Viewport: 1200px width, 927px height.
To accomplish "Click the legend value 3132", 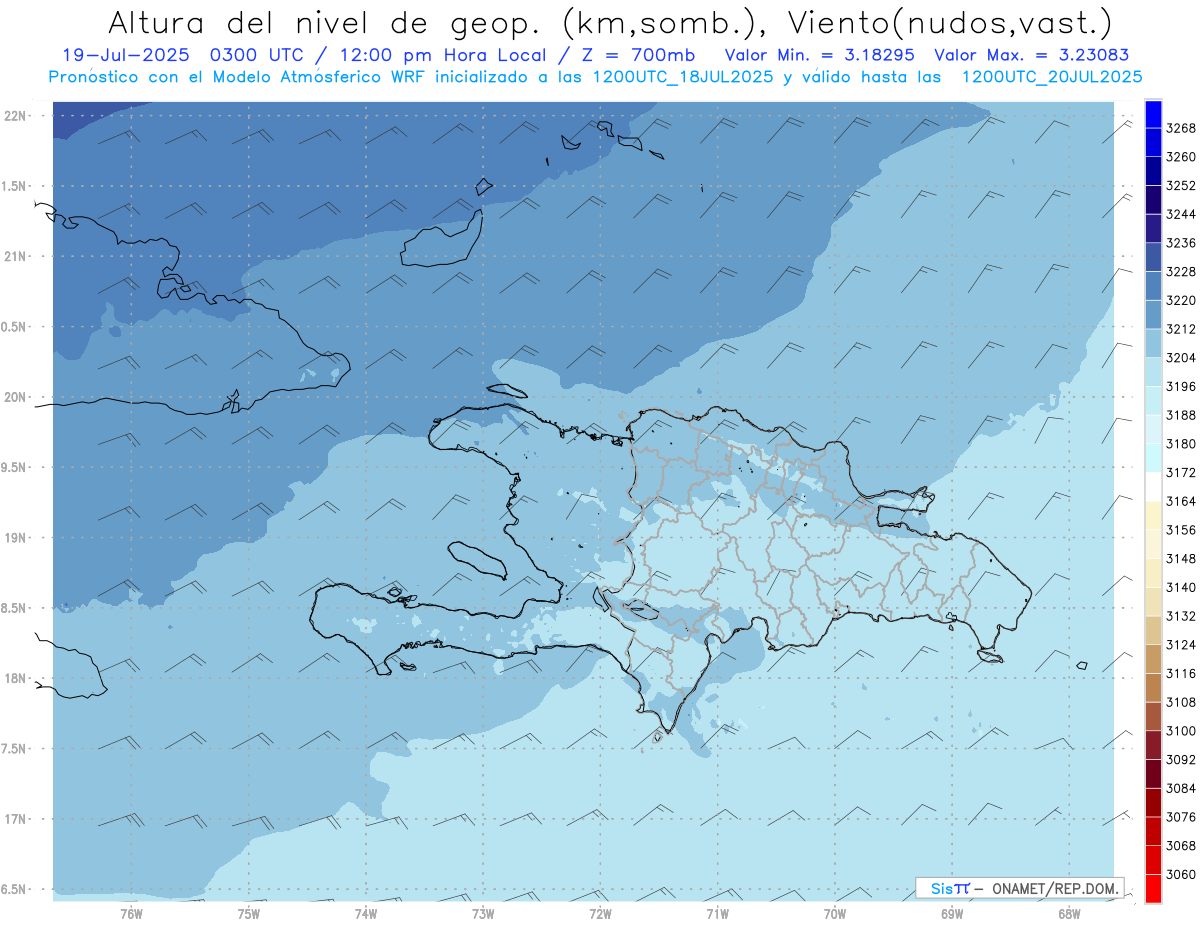I will pyautogui.click(x=1180, y=616).
